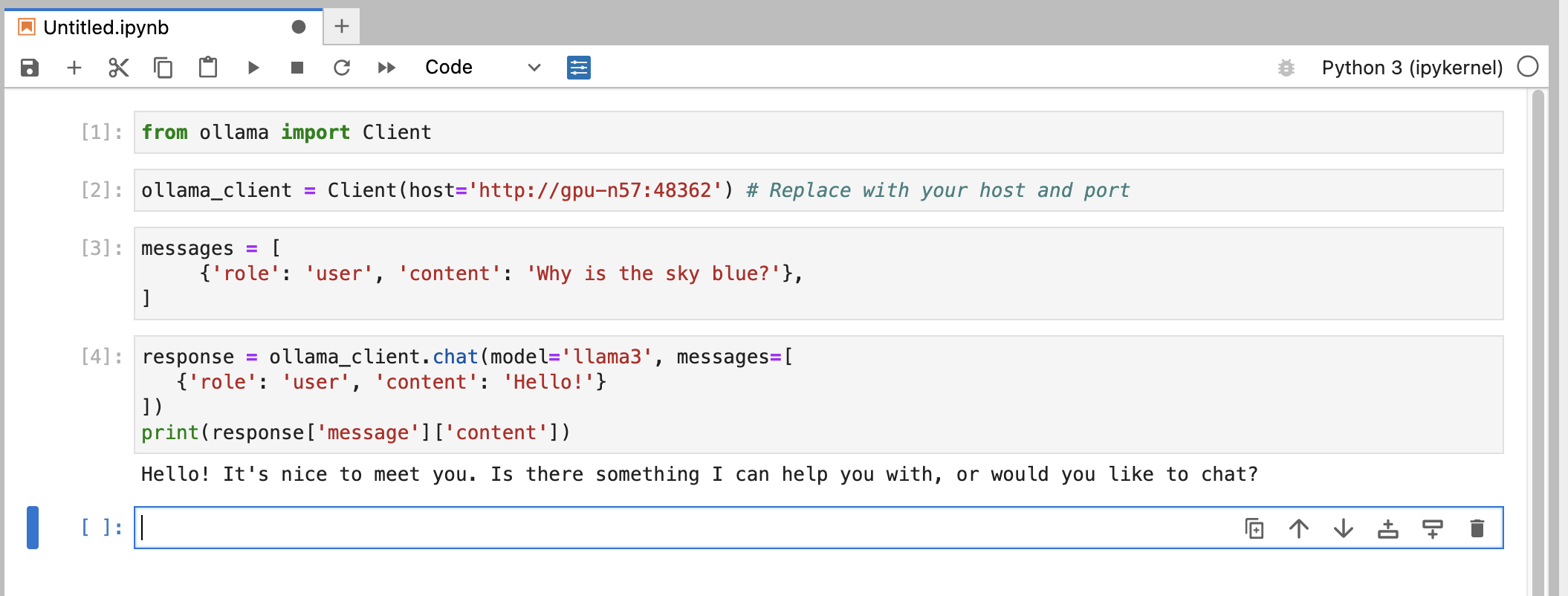Viewport: 1568px width, 596px height.
Task: Toggle the blue property inspector icon in toolbar
Action: [x=579, y=68]
